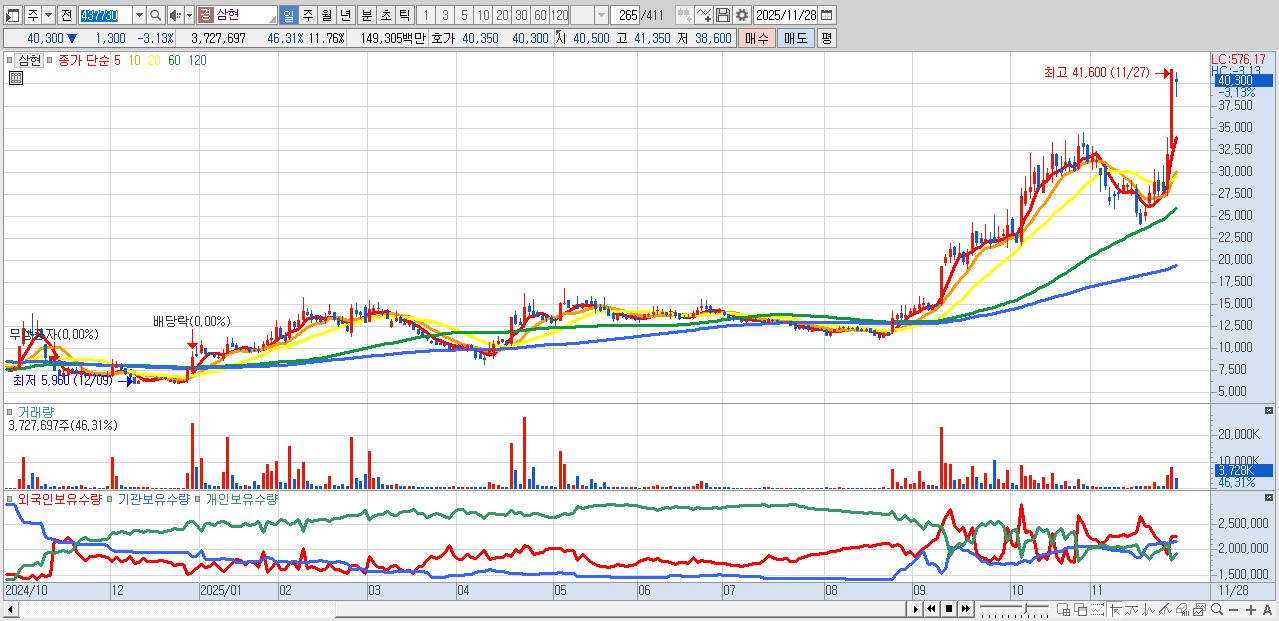Click the 매도 sell button
1279x621 pixels.
coord(795,38)
